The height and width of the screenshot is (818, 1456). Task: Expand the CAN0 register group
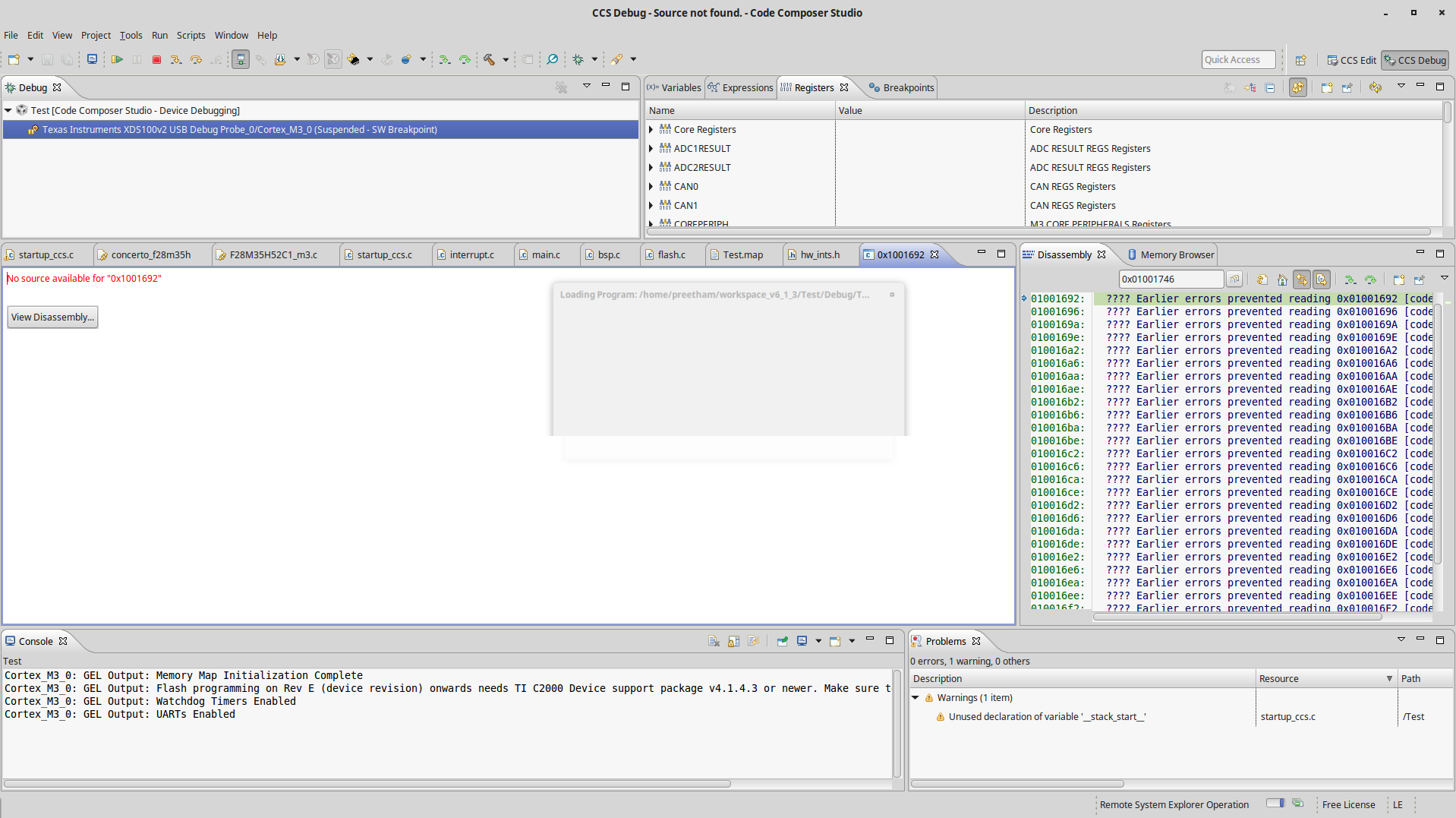click(651, 187)
